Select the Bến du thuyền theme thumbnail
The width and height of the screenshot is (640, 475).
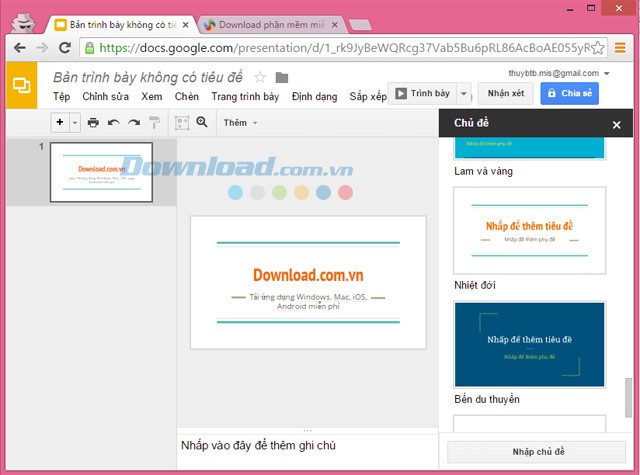point(529,344)
